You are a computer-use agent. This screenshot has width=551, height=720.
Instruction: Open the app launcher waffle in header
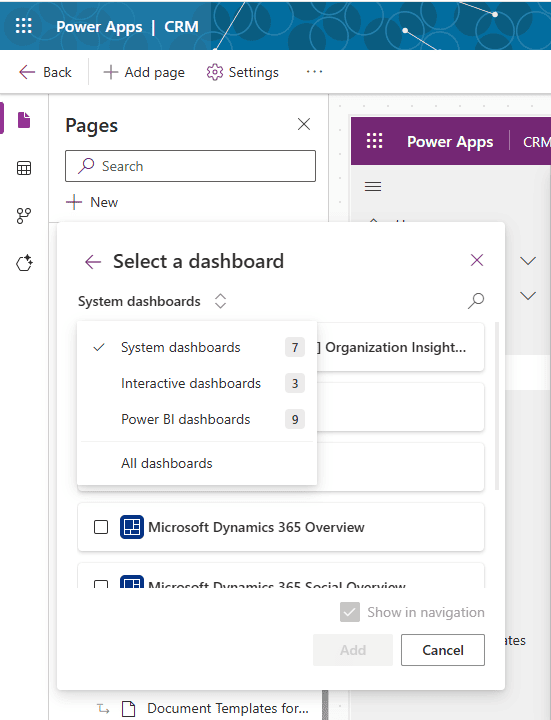(23, 26)
